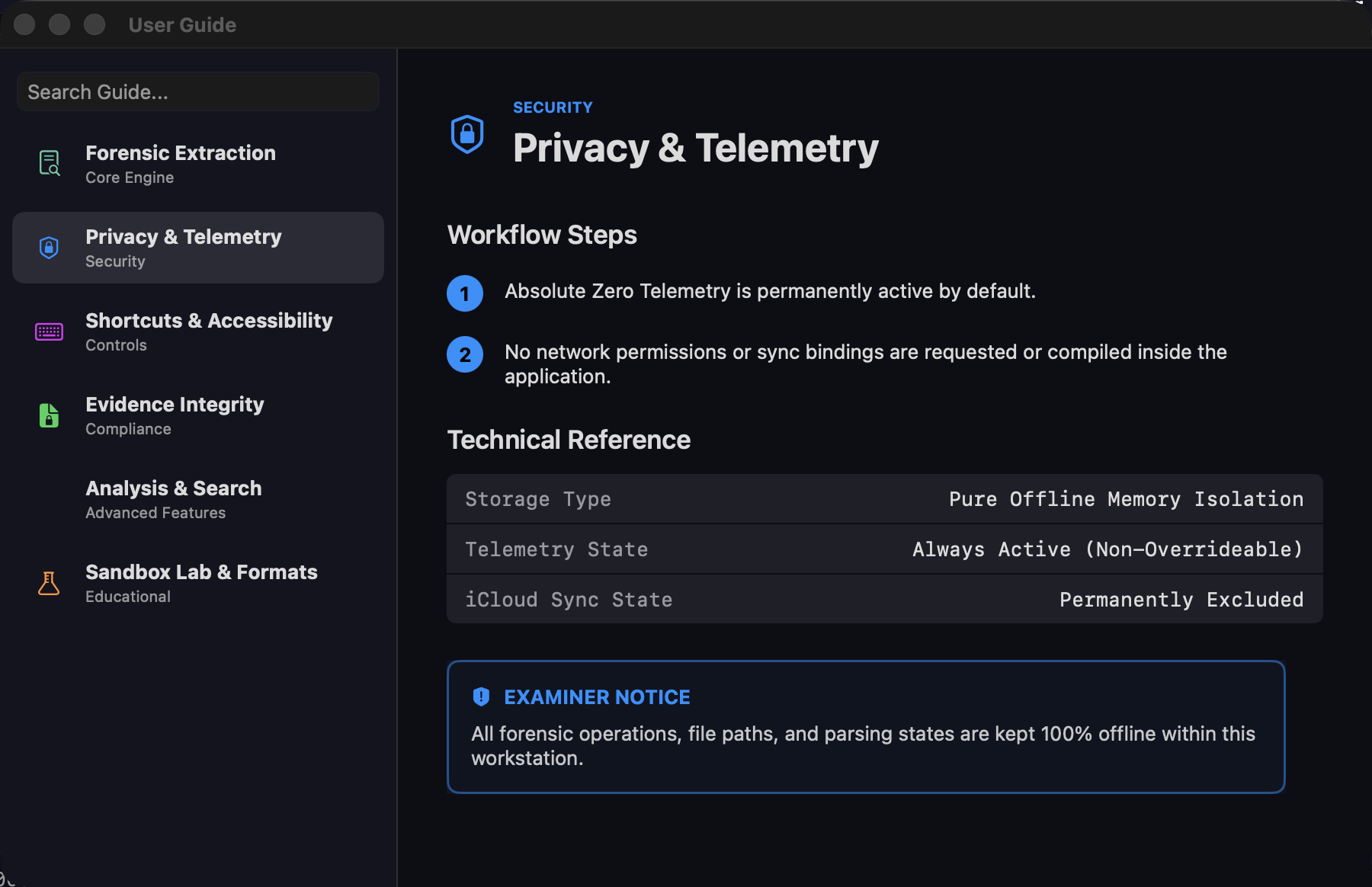This screenshot has height=887, width=1372.
Task: Click the 'Educational' subtitle
Action: pyautogui.click(x=128, y=597)
